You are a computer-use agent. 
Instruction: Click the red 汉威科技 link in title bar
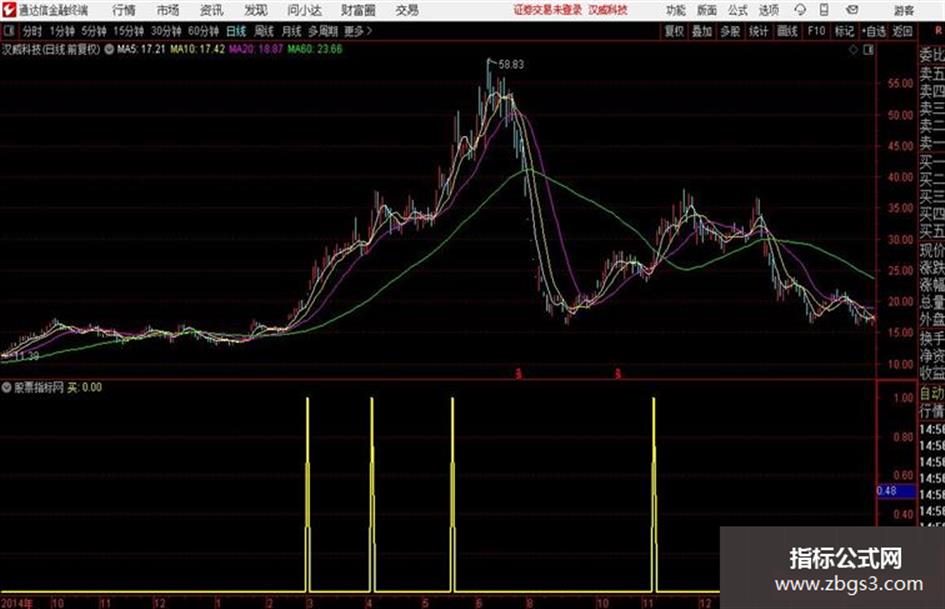608,10
